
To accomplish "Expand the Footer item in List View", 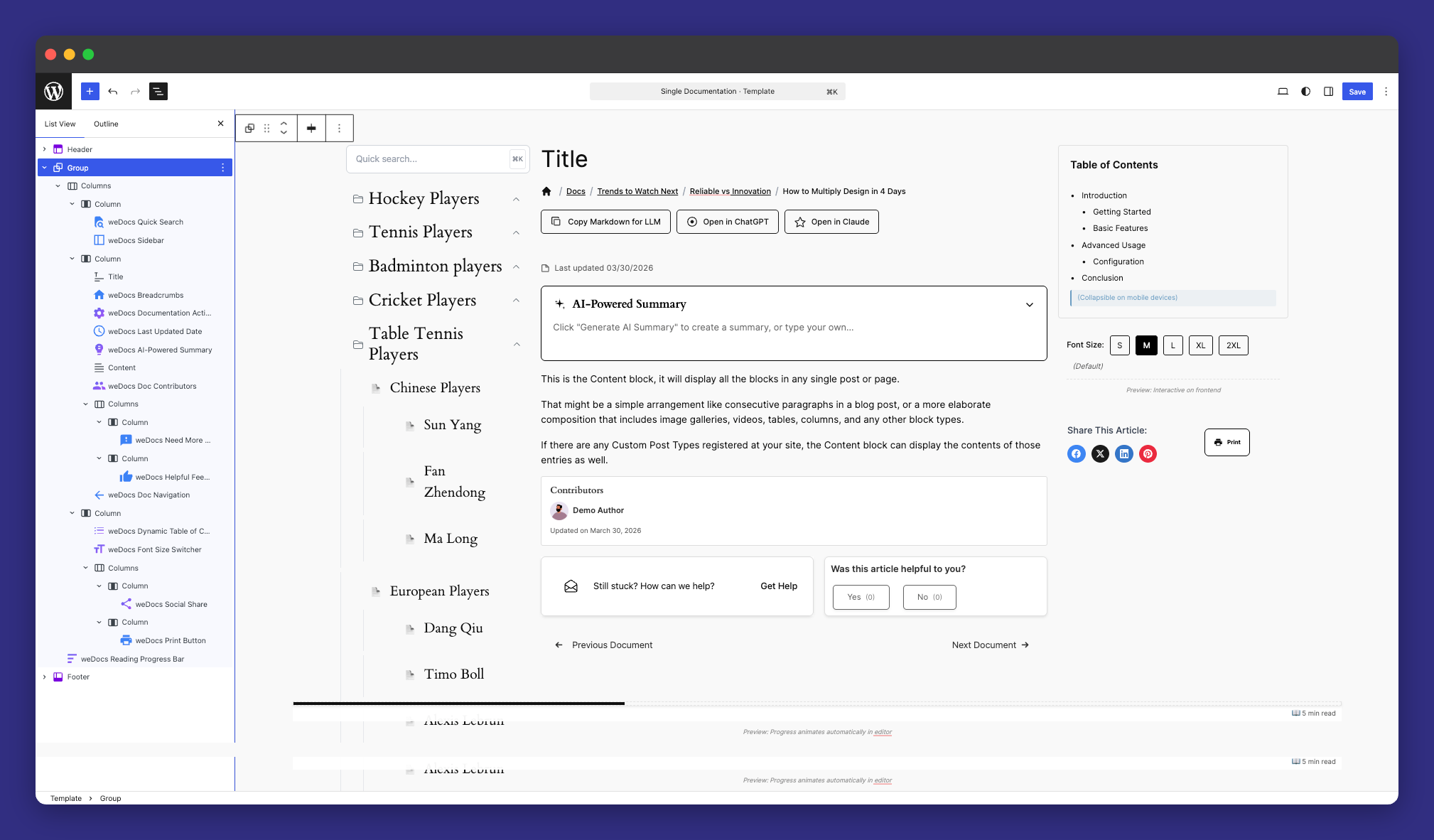I will [45, 677].
